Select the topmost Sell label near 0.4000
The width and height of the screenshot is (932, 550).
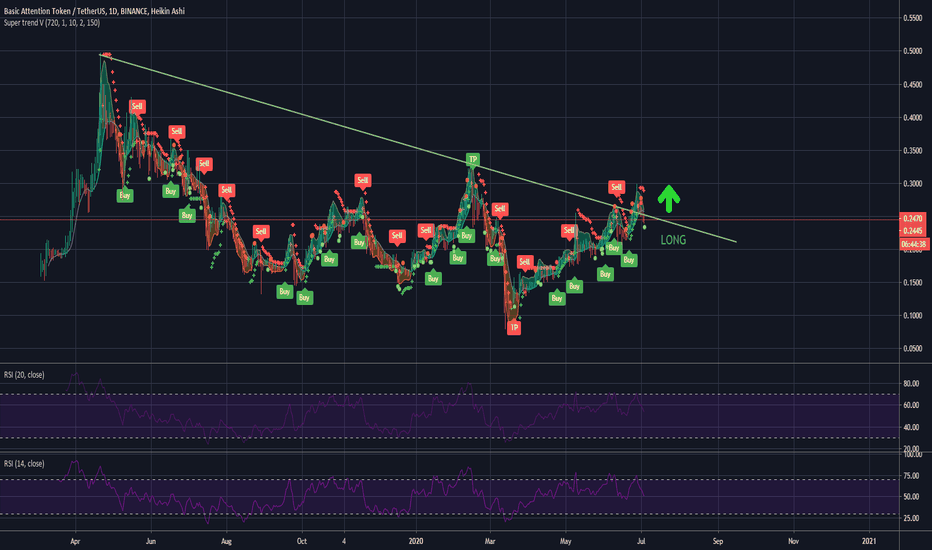pos(137,106)
